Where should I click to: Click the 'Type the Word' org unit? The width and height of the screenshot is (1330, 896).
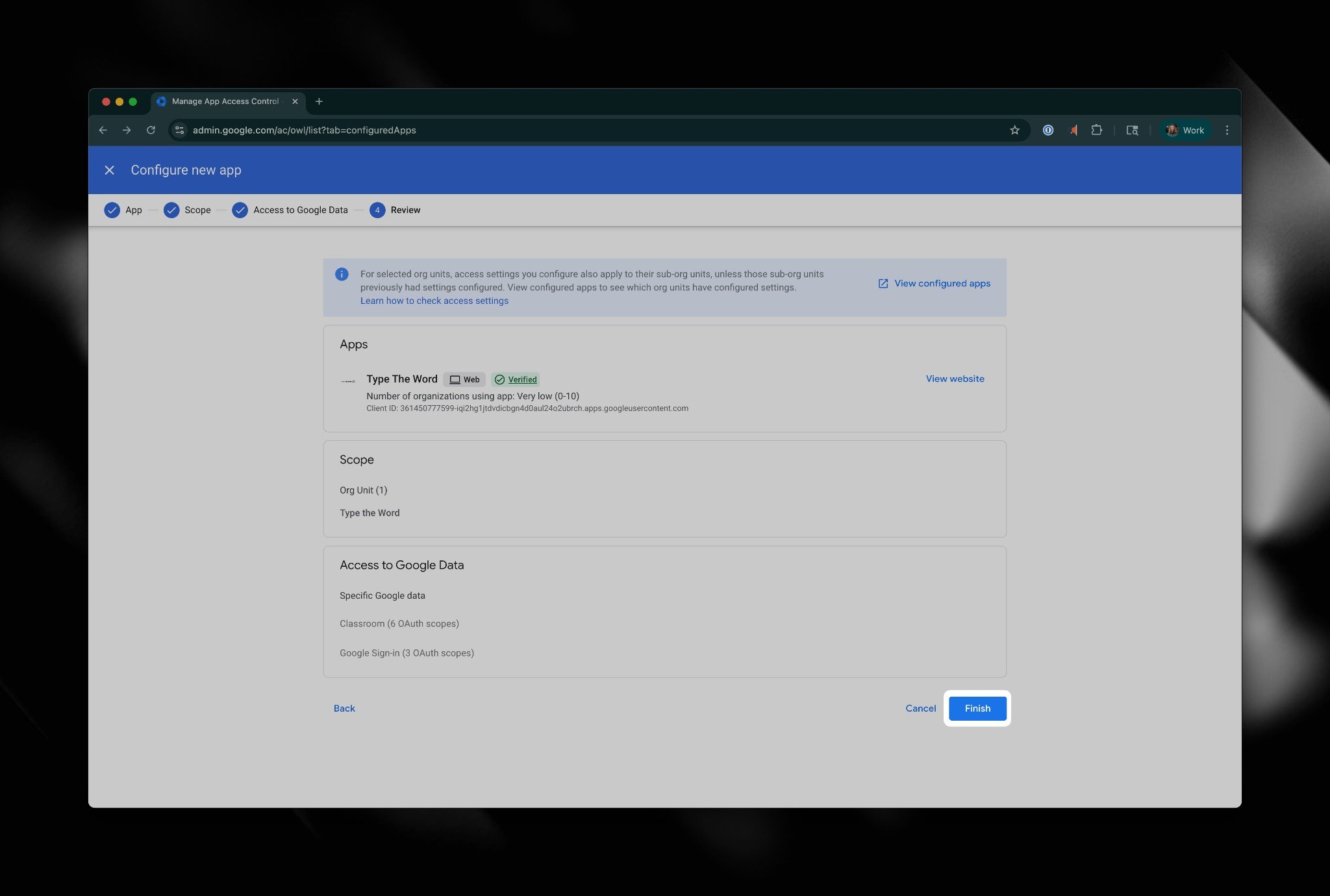click(x=370, y=513)
